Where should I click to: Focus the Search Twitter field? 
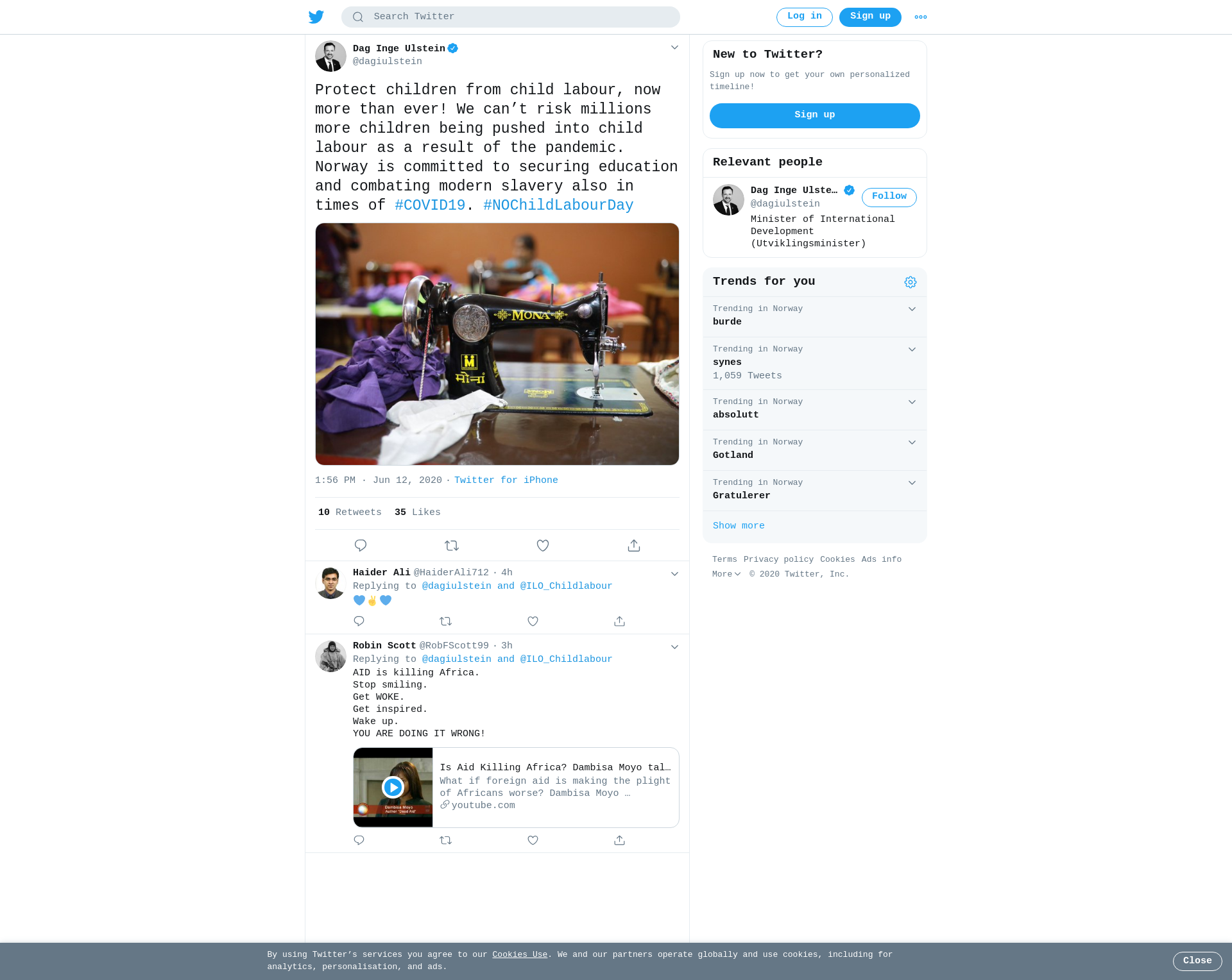coord(511,17)
